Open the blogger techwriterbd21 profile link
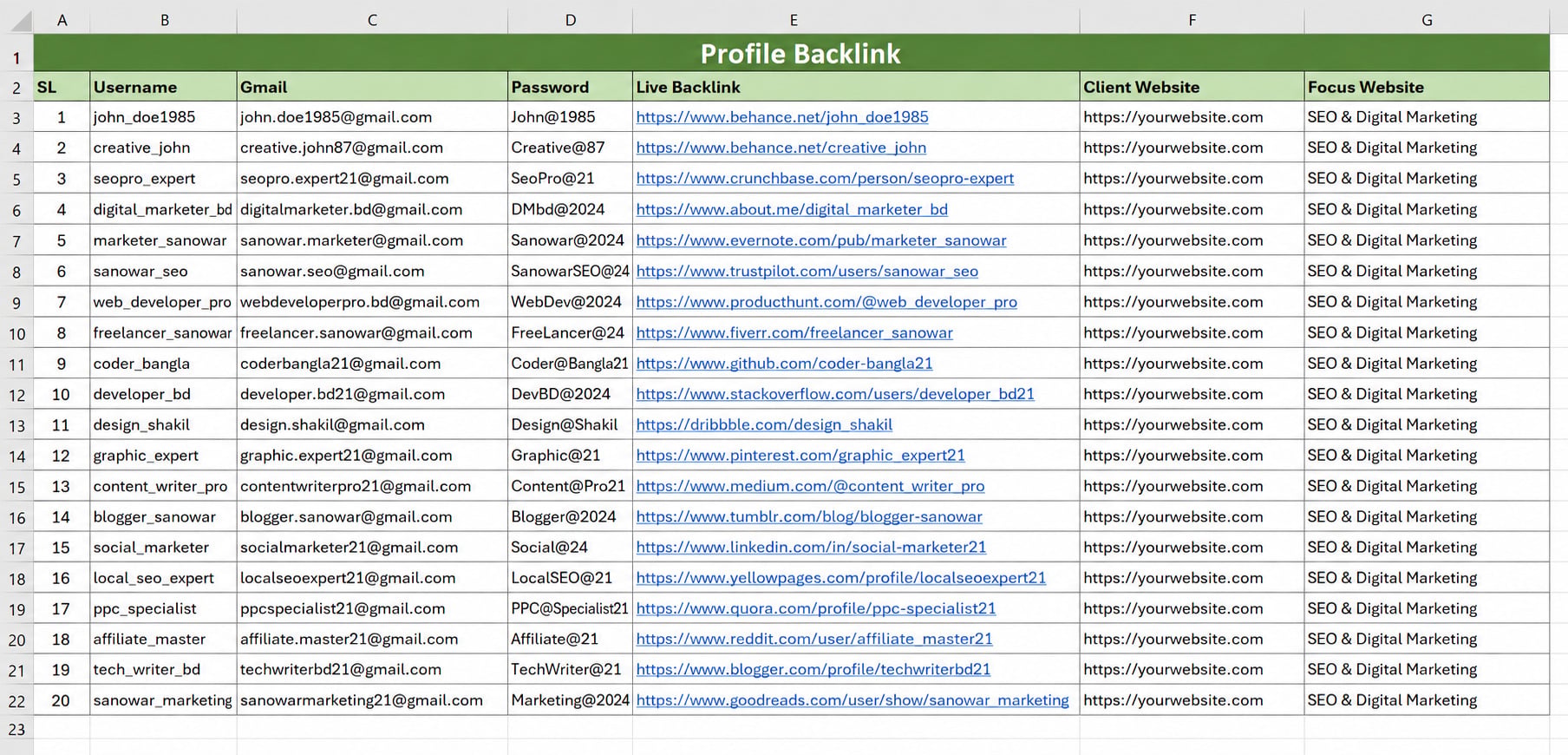Screen dimensions: 1568x755 (813, 670)
